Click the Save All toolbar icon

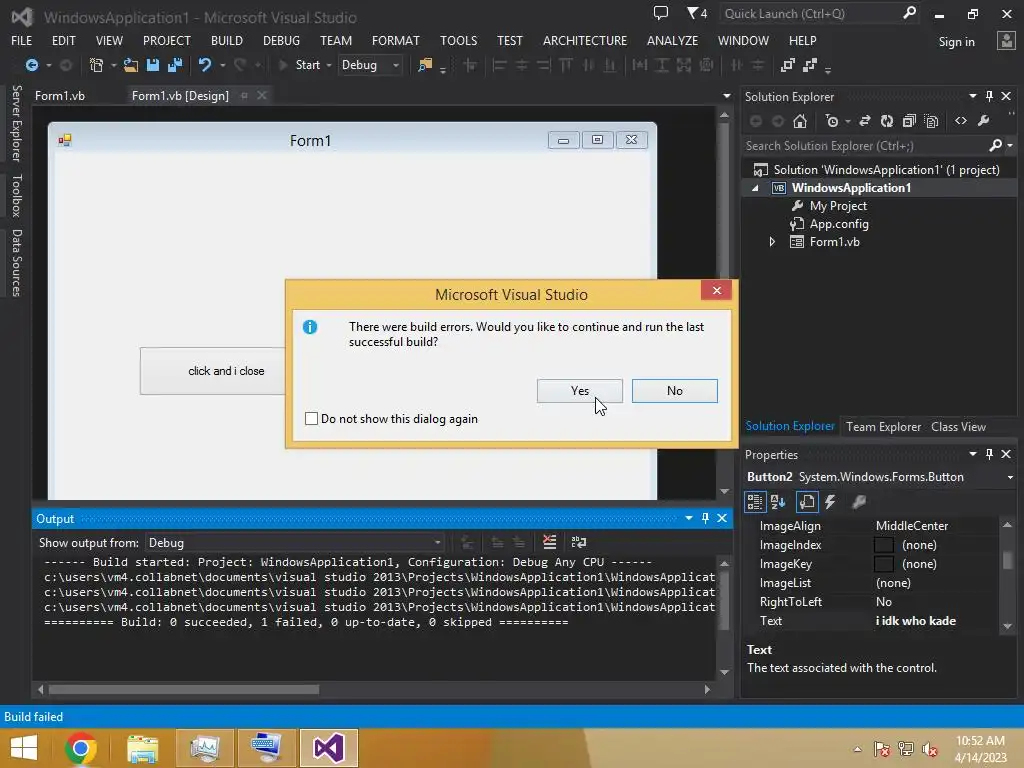174,65
